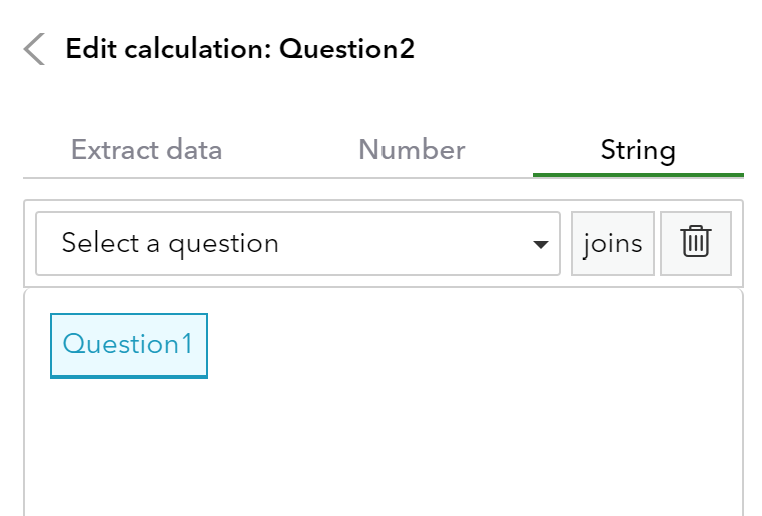
Task: Click the blue Question1 chip
Action: click(128, 345)
